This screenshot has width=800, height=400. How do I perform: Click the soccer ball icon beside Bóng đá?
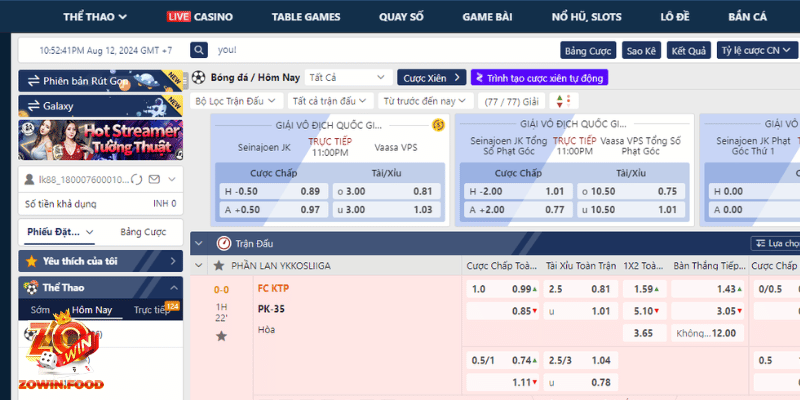[x=198, y=77]
